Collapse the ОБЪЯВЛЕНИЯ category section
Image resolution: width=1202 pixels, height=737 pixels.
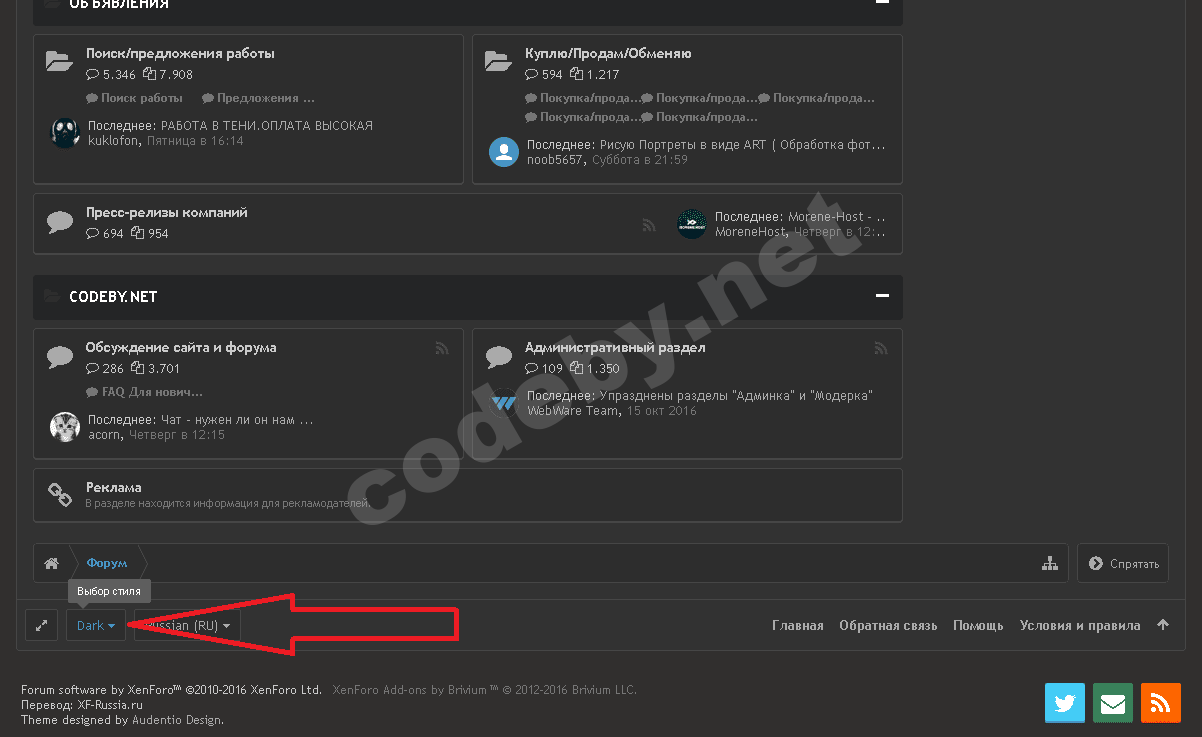pos(882,2)
